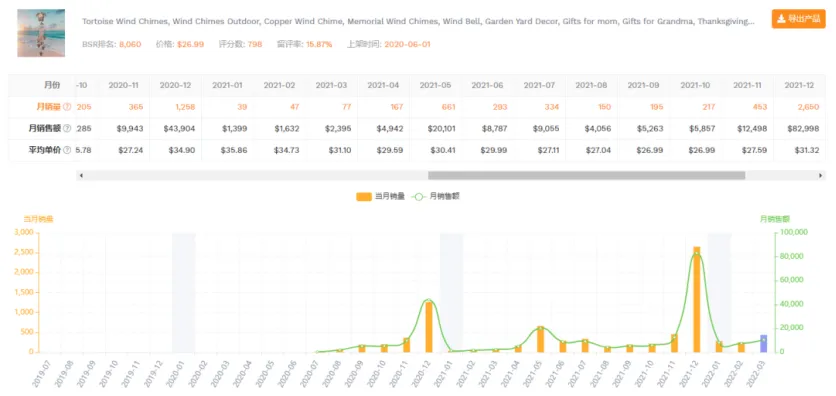Click average price cell $35.86

point(234,150)
